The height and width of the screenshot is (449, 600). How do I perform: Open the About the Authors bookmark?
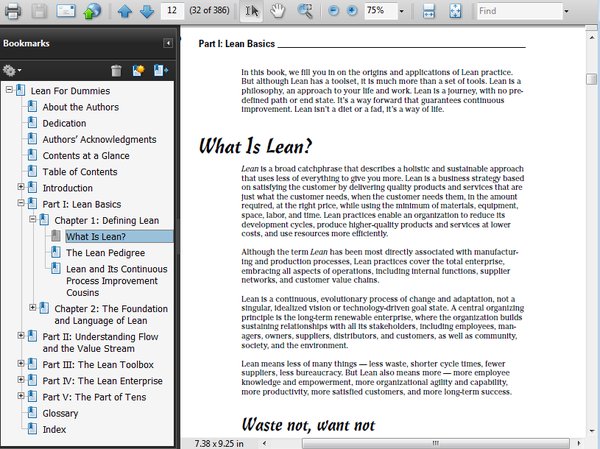pyautogui.click(x=80, y=107)
